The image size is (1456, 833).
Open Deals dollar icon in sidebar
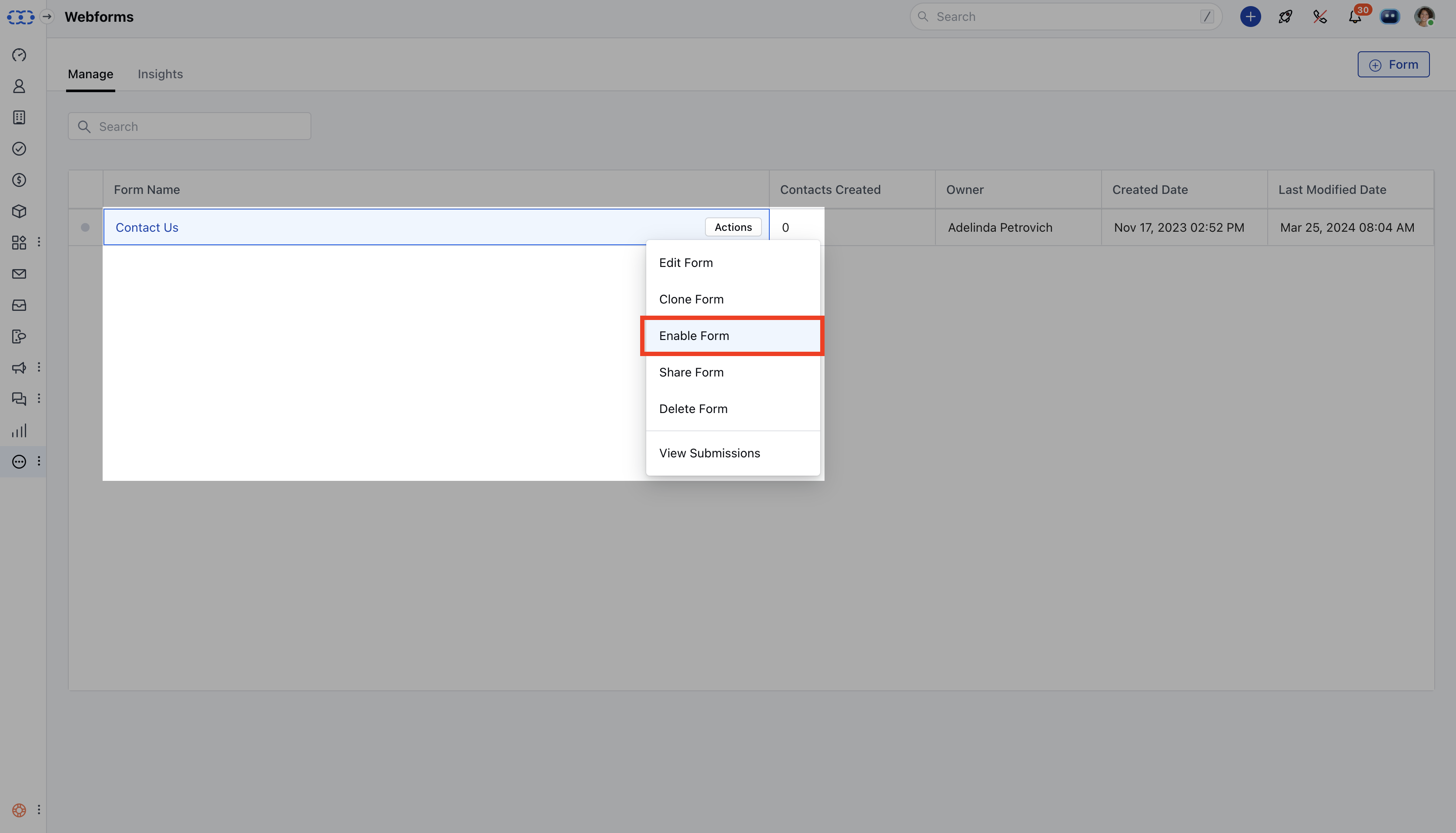point(19,180)
